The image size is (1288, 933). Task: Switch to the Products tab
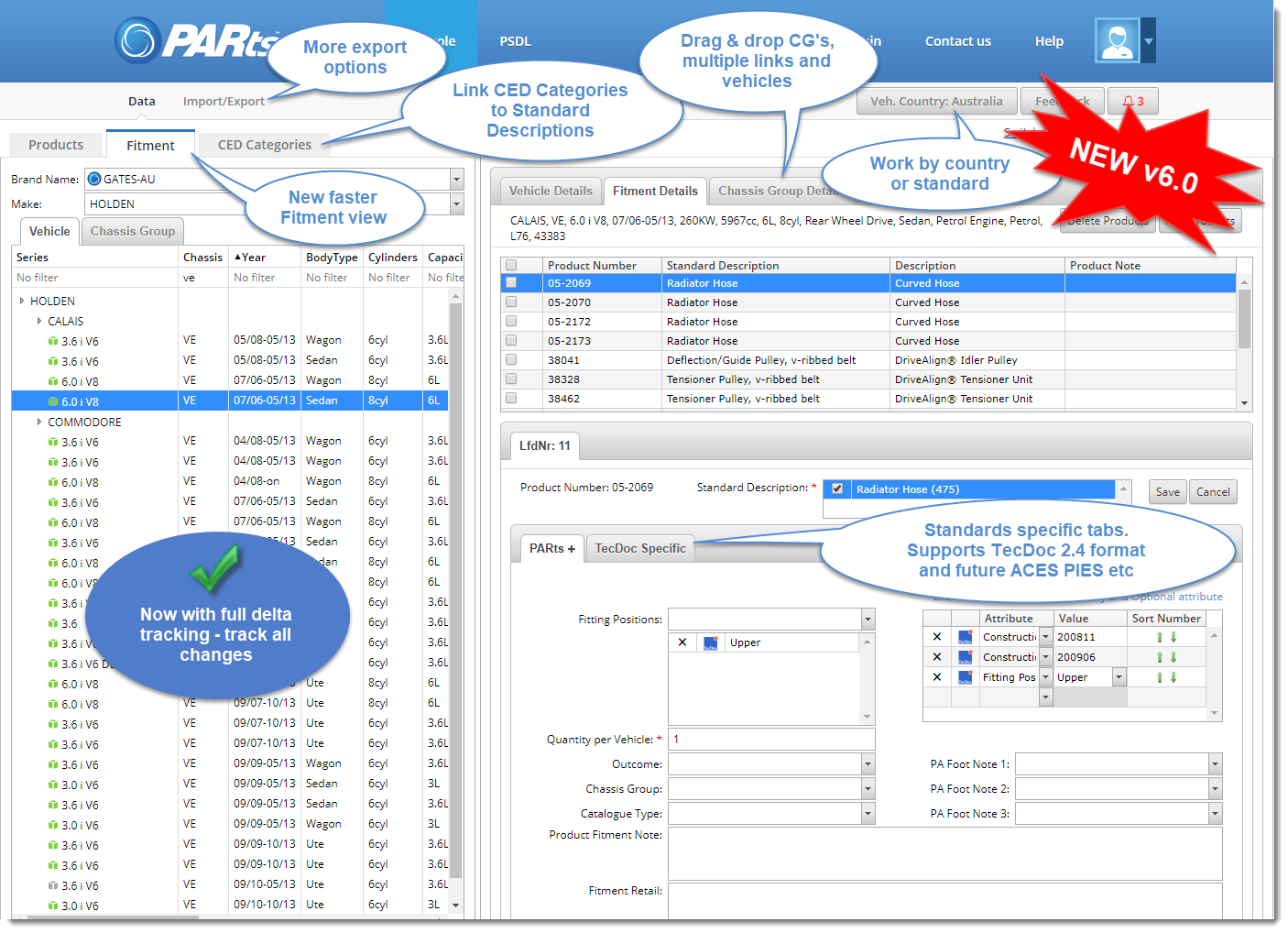pyautogui.click(x=56, y=145)
